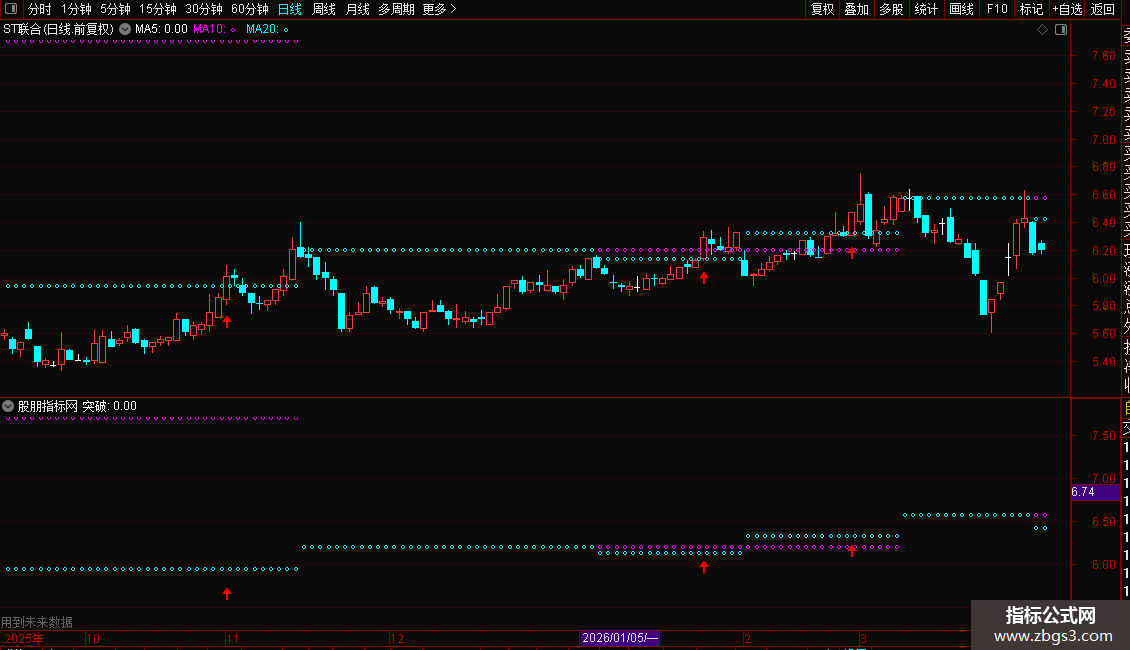Screen dimensions: 1130x650
Task: Click the MA5 value label
Action: point(161,29)
